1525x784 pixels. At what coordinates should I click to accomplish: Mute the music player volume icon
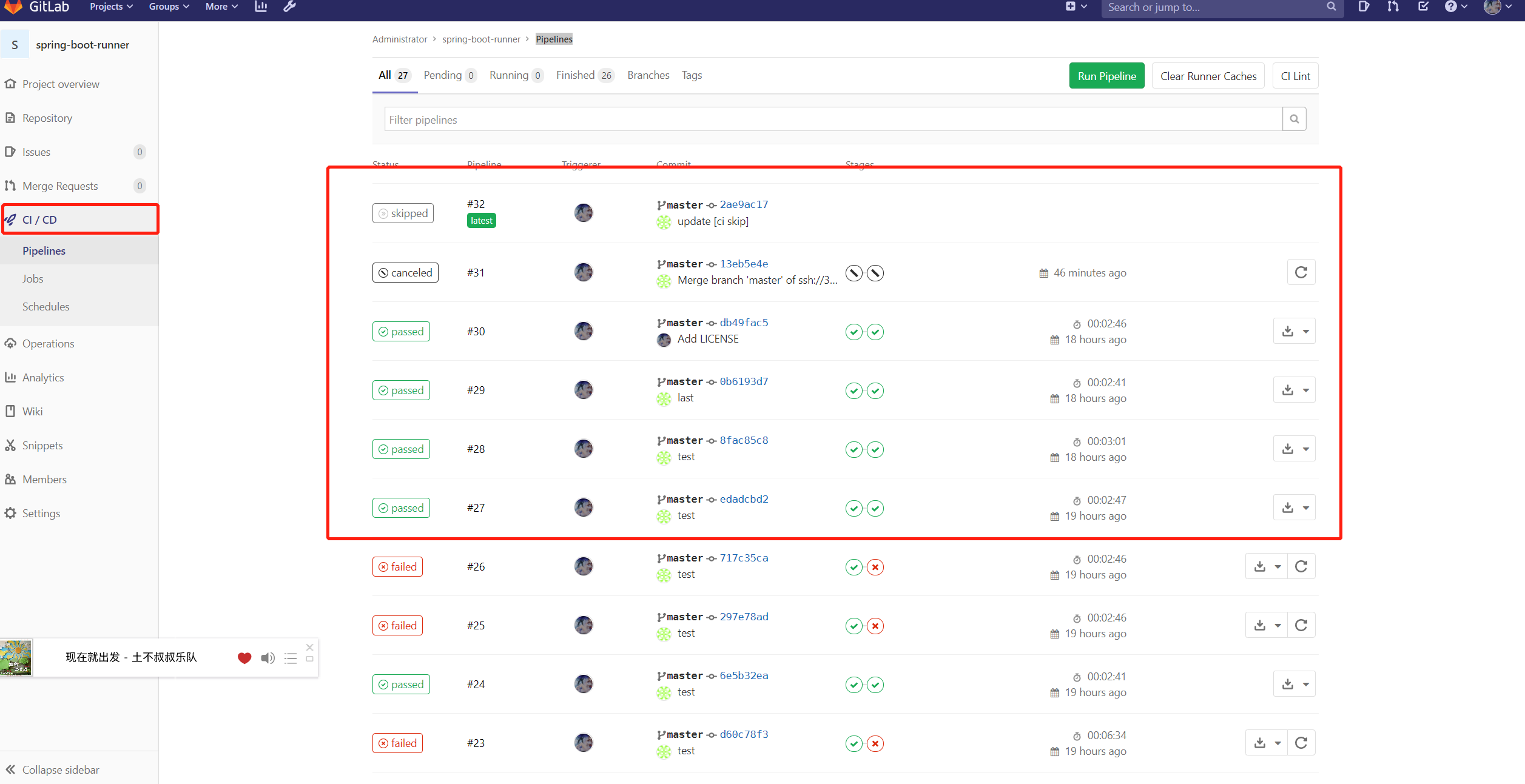point(268,658)
